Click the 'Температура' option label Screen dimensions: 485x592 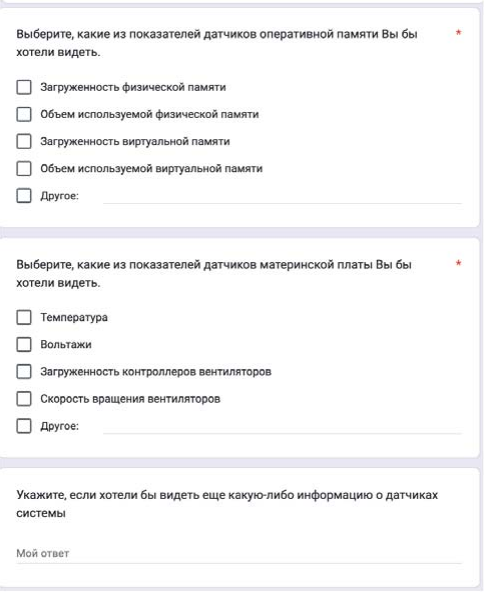74,318
